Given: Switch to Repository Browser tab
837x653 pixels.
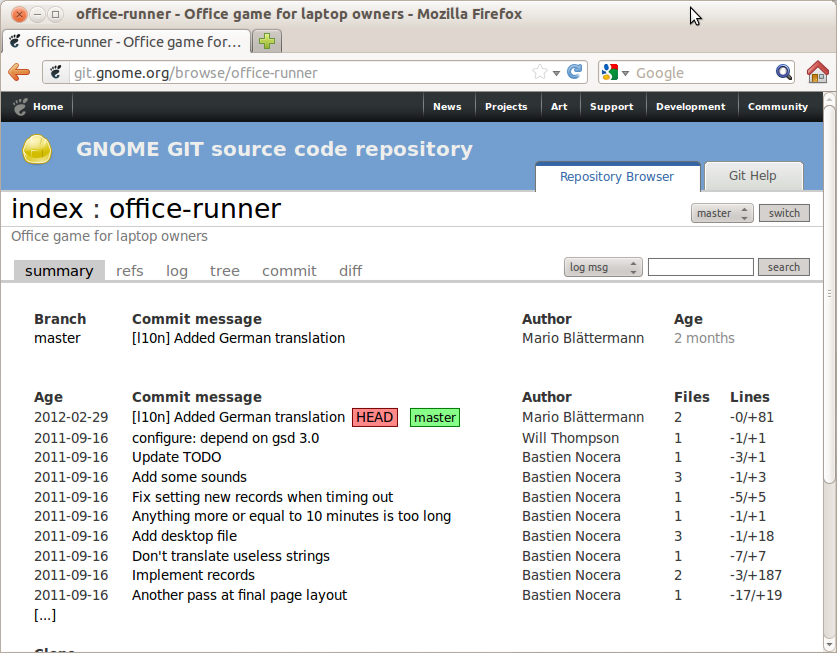Looking at the screenshot, I should point(617,177).
